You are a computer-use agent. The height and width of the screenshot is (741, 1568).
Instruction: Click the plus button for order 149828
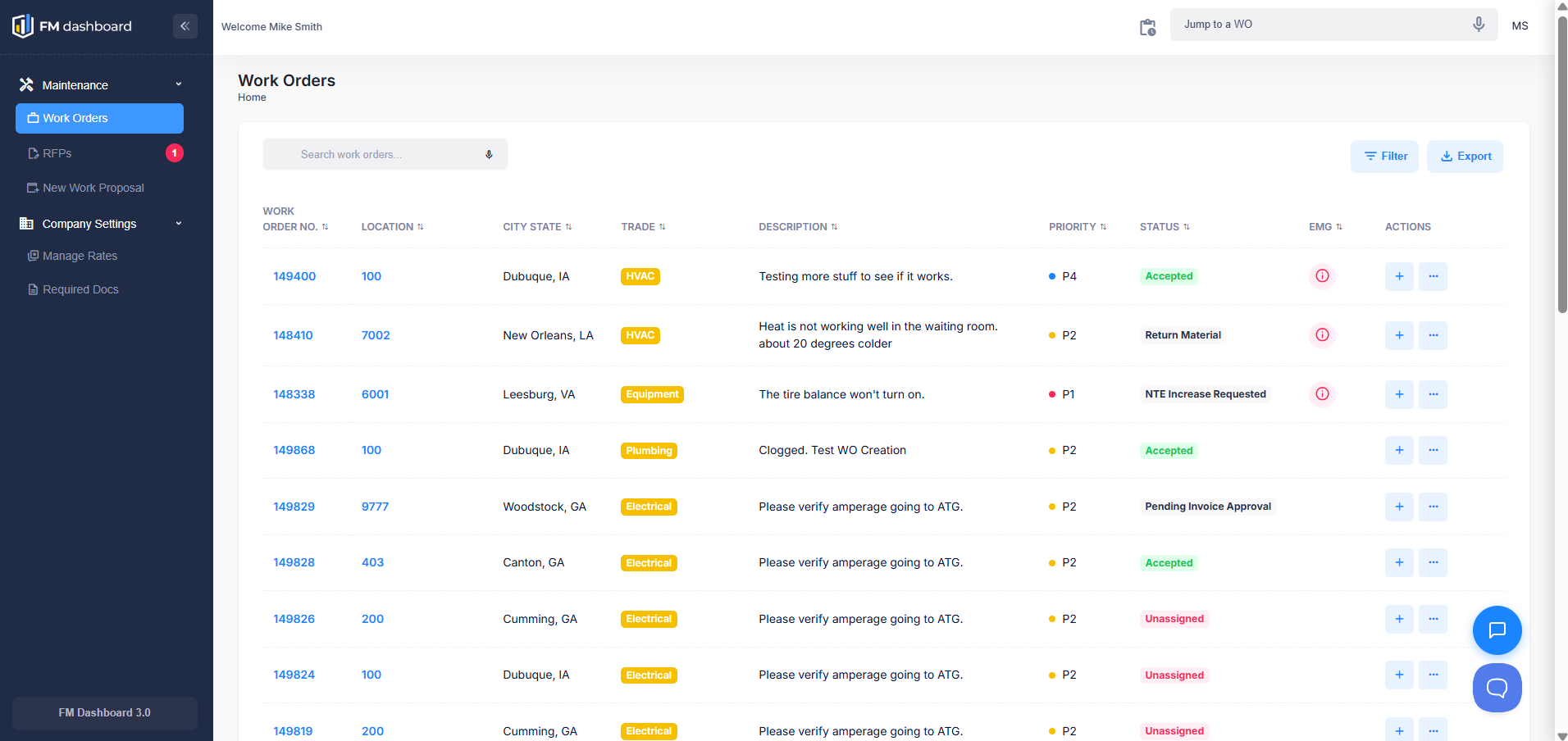(x=1399, y=562)
